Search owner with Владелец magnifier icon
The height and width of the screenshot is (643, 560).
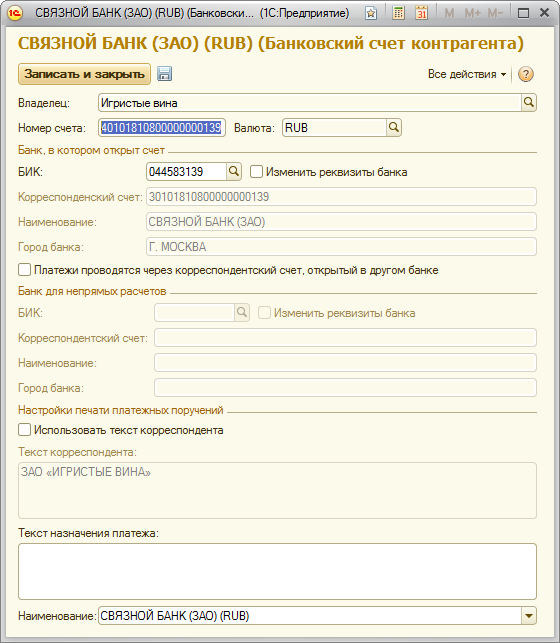tap(529, 103)
